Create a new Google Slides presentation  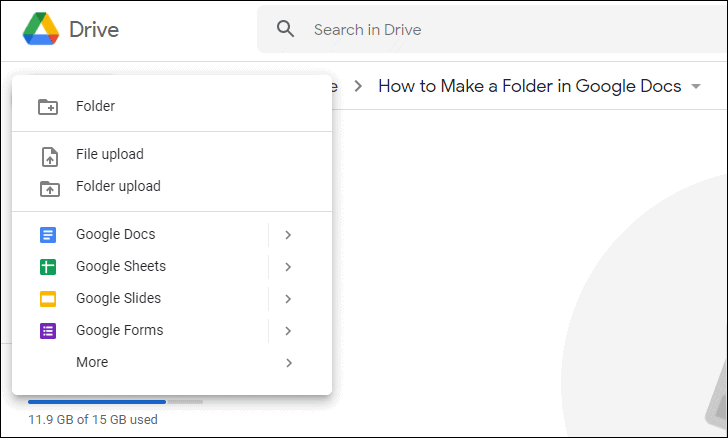[x=140, y=299]
